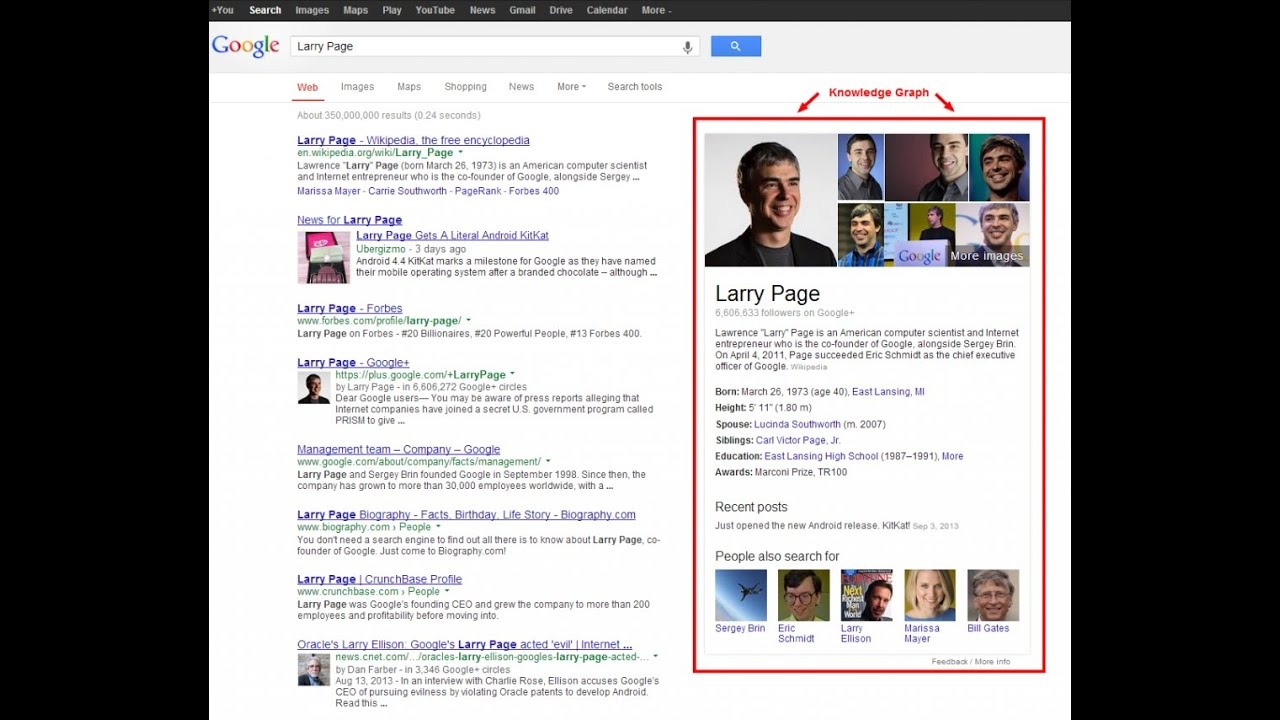Viewport: 1280px width, 720px height.
Task: Click the Google logo
Action: click(x=245, y=46)
